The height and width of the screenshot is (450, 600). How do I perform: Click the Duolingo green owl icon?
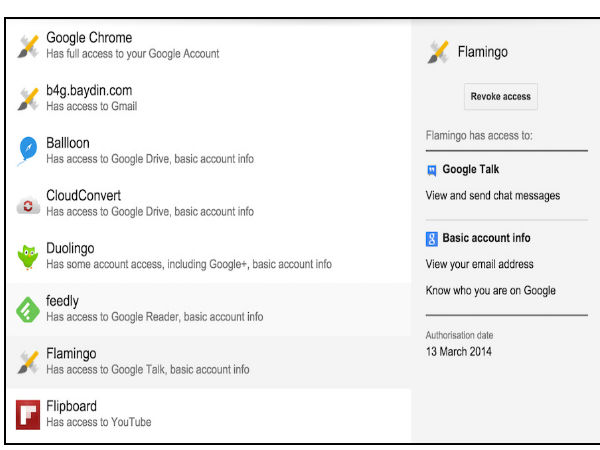[27, 256]
